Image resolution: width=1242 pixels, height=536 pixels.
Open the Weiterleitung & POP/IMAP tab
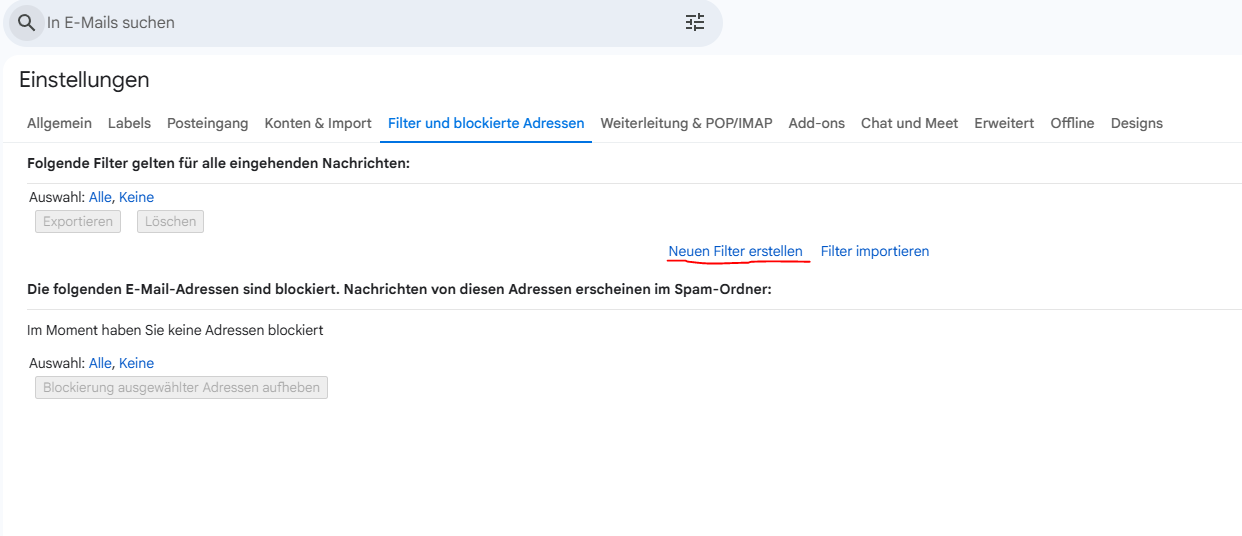coord(686,123)
